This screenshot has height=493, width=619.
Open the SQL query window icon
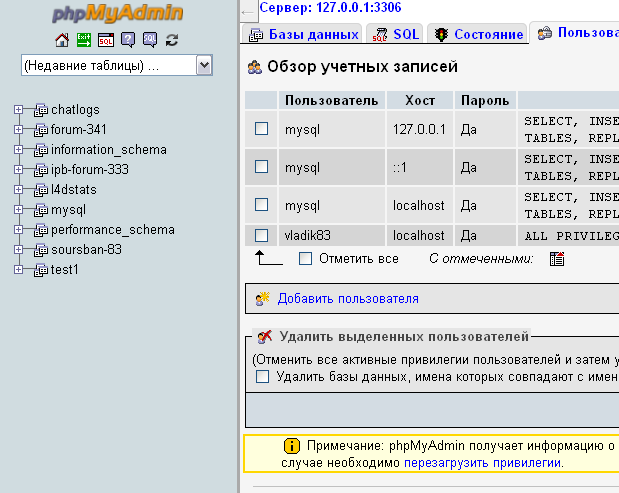106,40
